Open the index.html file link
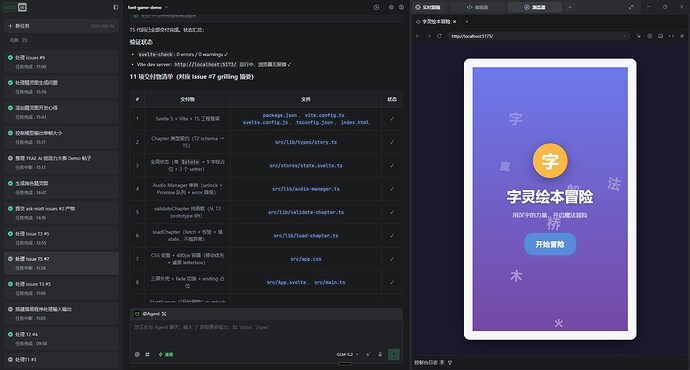 point(355,122)
